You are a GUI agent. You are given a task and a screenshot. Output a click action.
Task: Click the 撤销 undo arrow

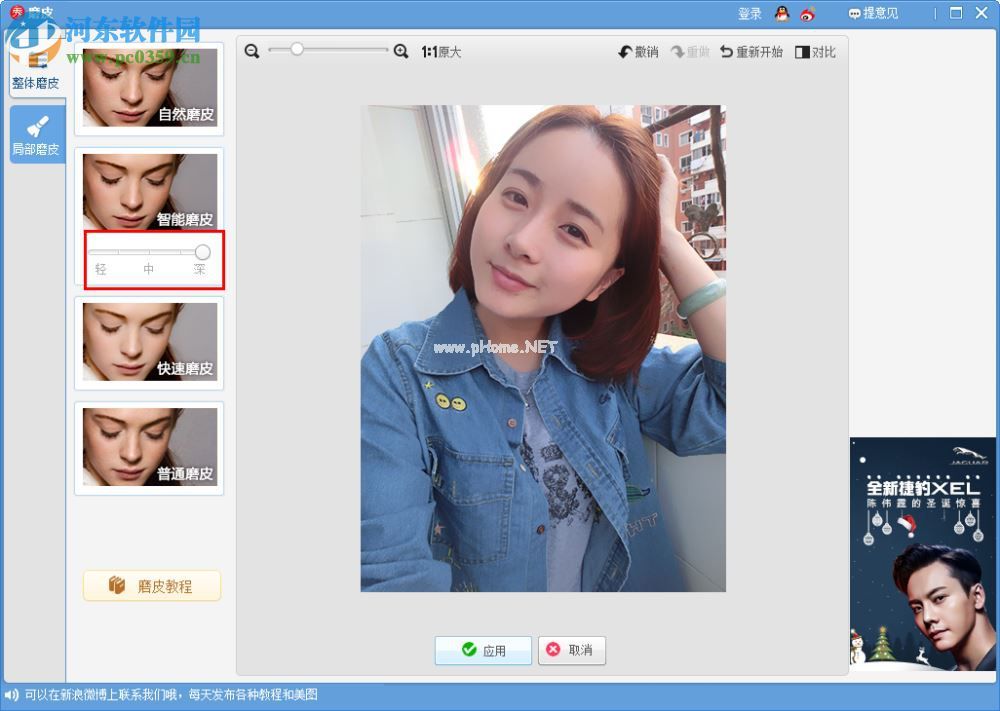pyautogui.click(x=638, y=52)
